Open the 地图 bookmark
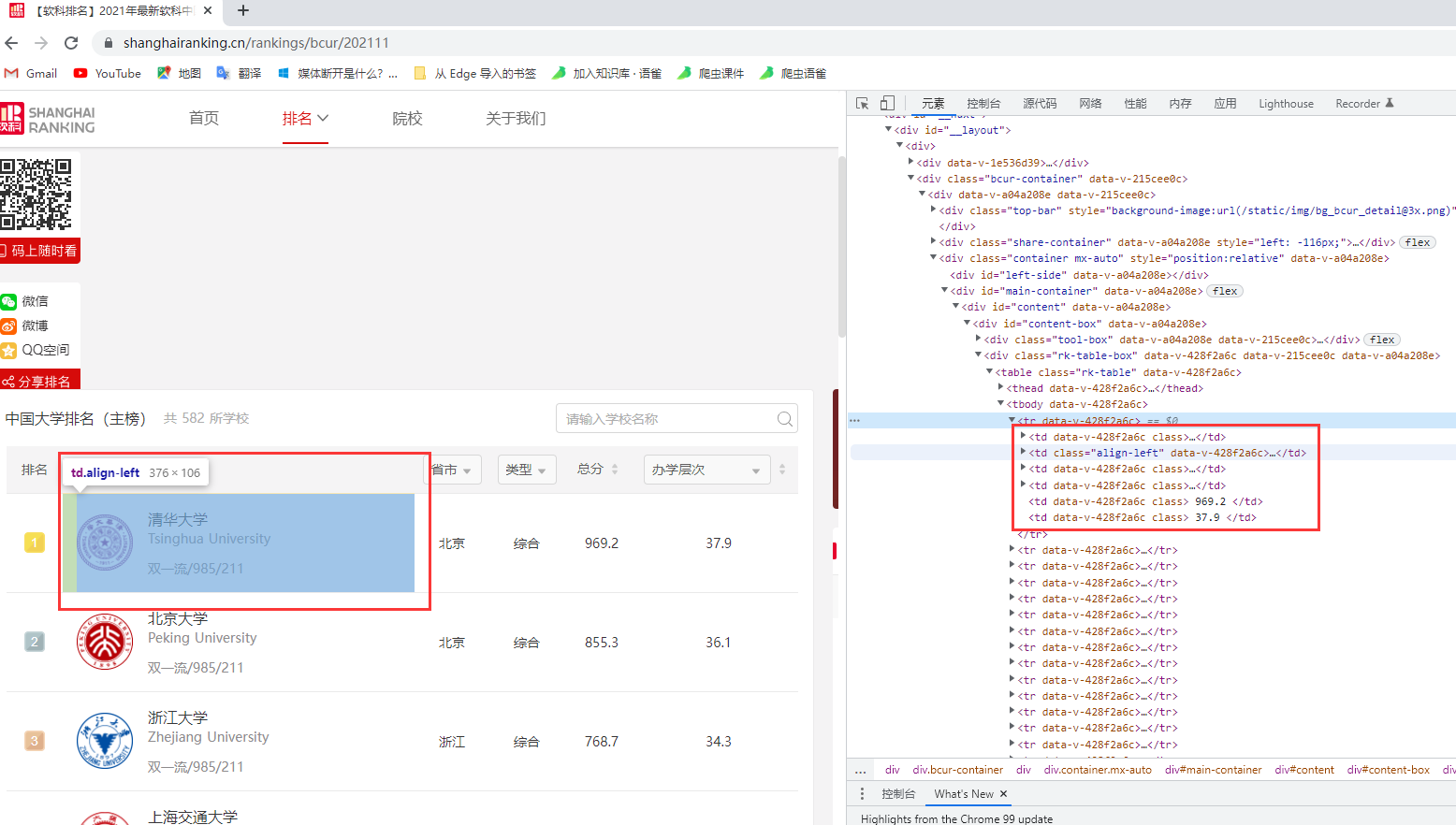 (x=180, y=73)
